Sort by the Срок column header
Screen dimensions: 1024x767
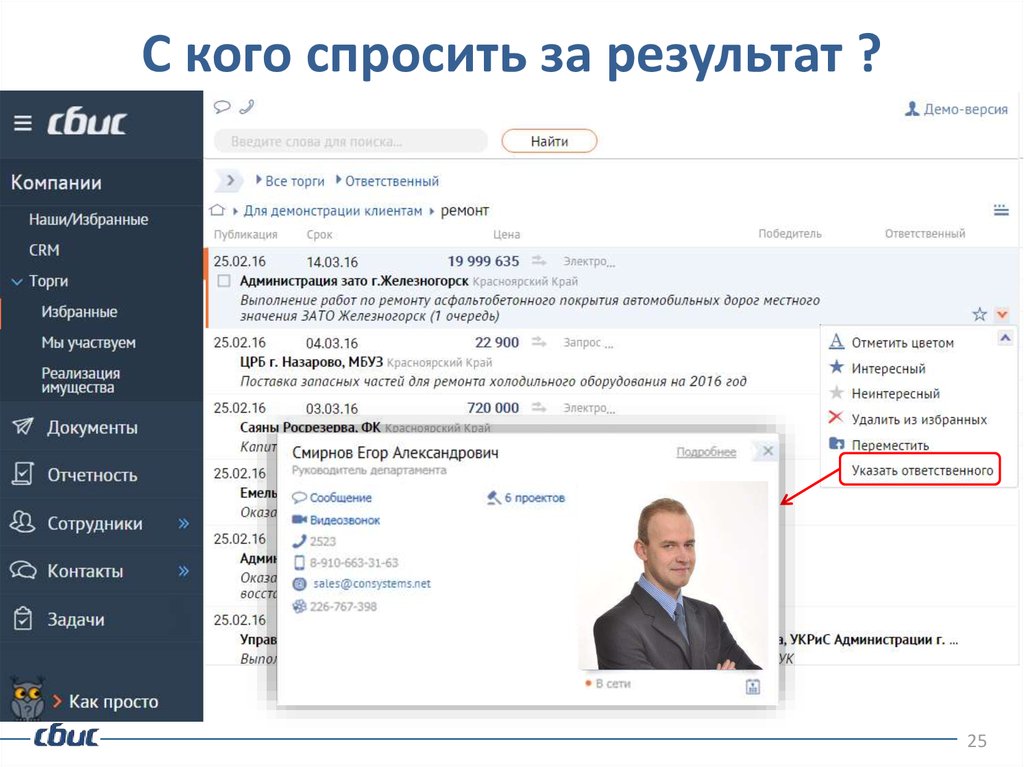pyautogui.click(x=319, y=234)
